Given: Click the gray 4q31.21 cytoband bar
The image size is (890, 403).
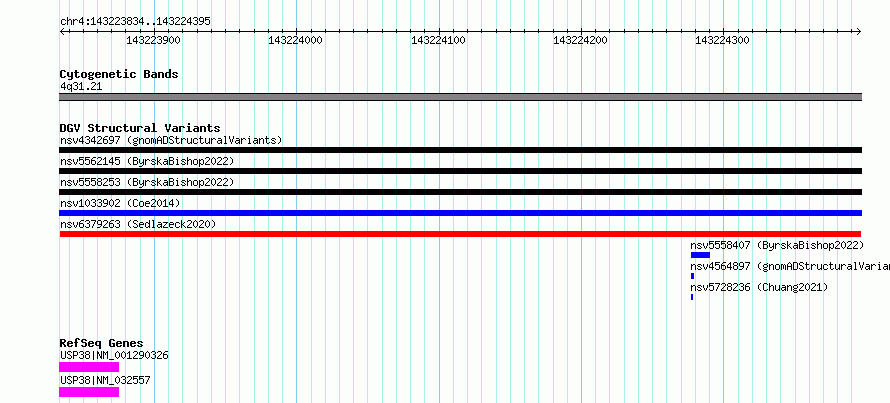Looking at the screenshot, I should 460,97.
